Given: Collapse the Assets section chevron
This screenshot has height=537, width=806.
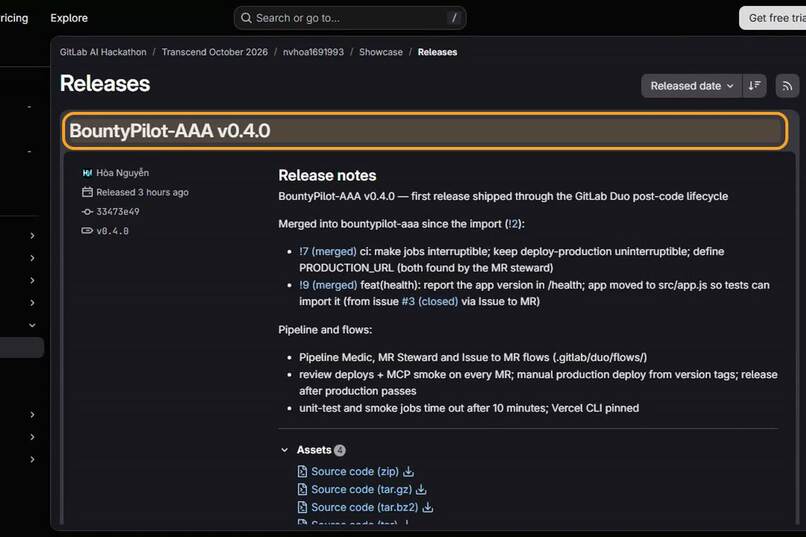Looking at the screenshot, I should [284, 450].
